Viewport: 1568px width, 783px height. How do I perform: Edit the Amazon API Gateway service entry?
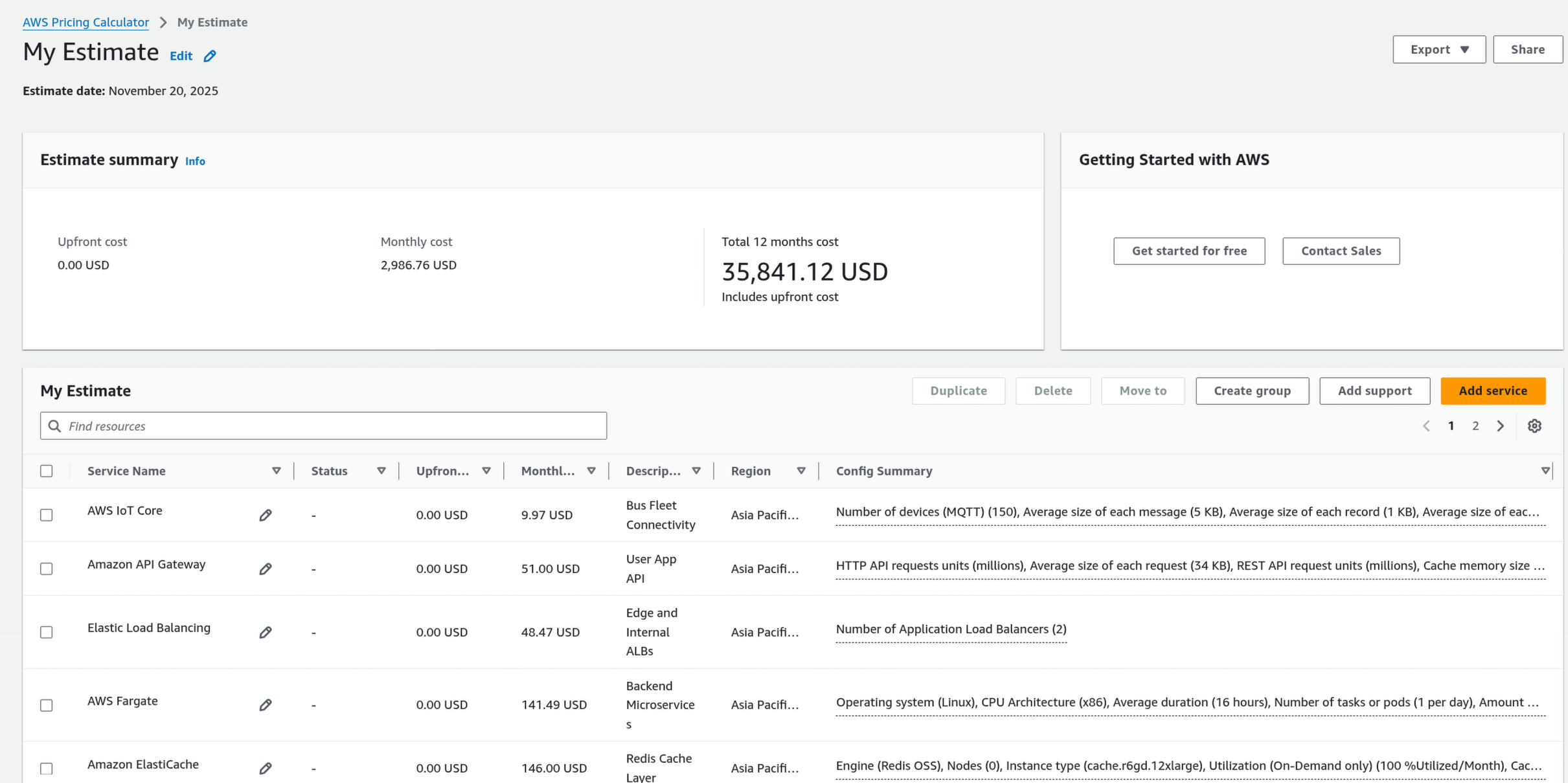coord(266,569)
